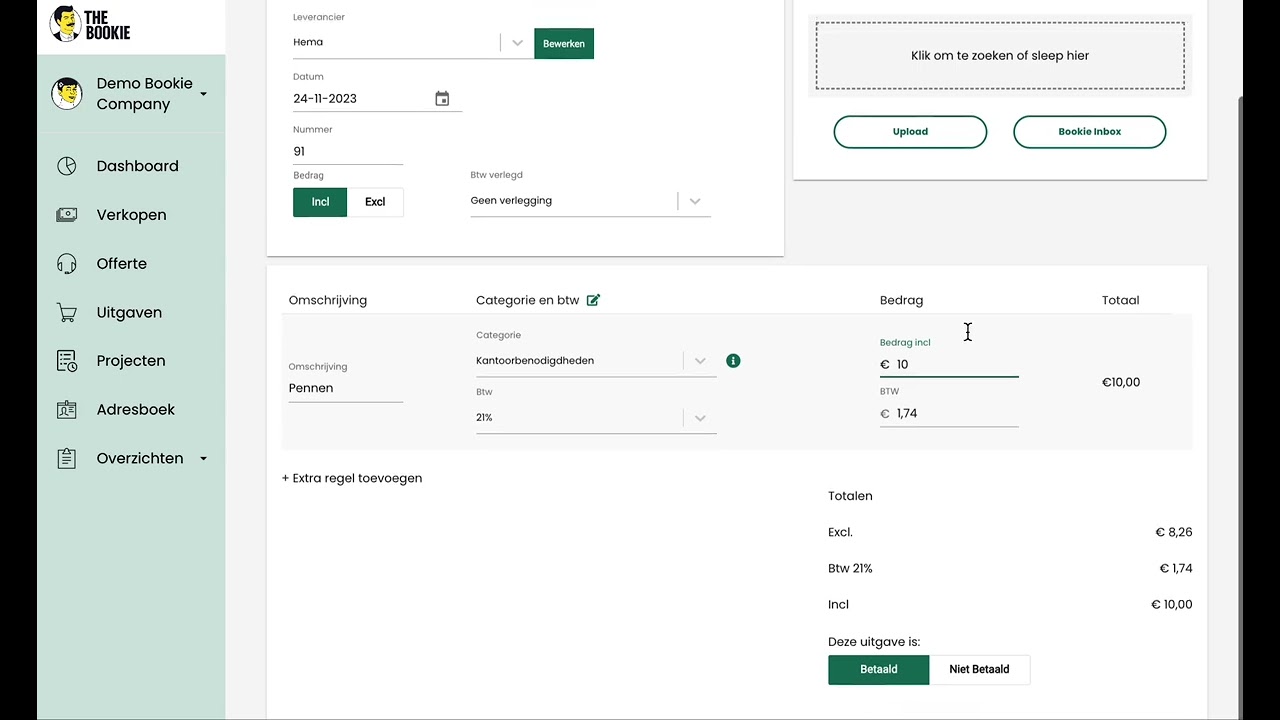Mark expense as Betaald

879,670
